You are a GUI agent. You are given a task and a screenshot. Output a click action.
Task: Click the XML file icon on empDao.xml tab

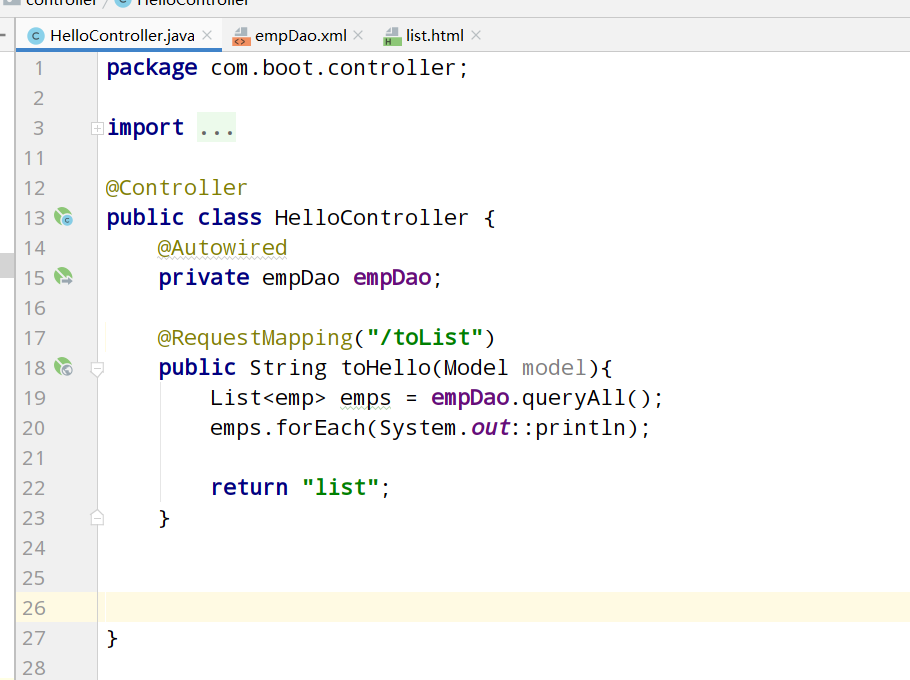pyautogui.click(x=241, y=36)
